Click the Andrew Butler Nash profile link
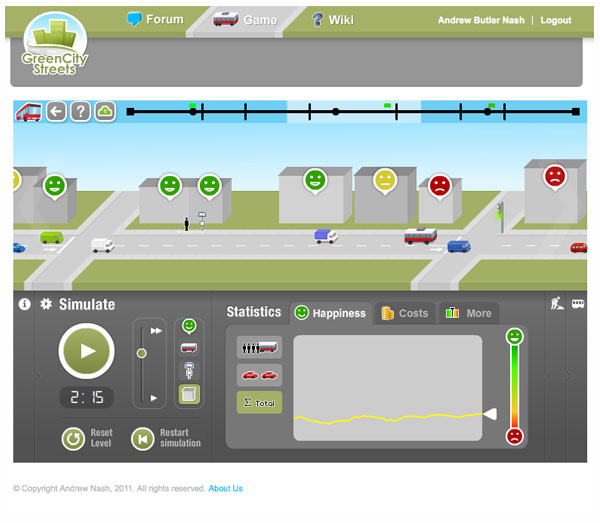Image resolution: width=600 pixels, height=523 pixels. 481,20
